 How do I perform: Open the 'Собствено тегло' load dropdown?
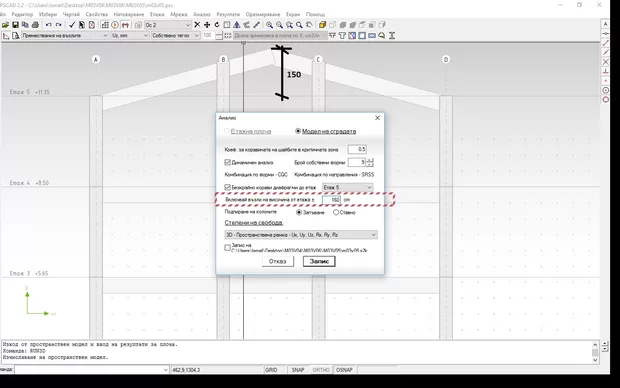point(176,36)
